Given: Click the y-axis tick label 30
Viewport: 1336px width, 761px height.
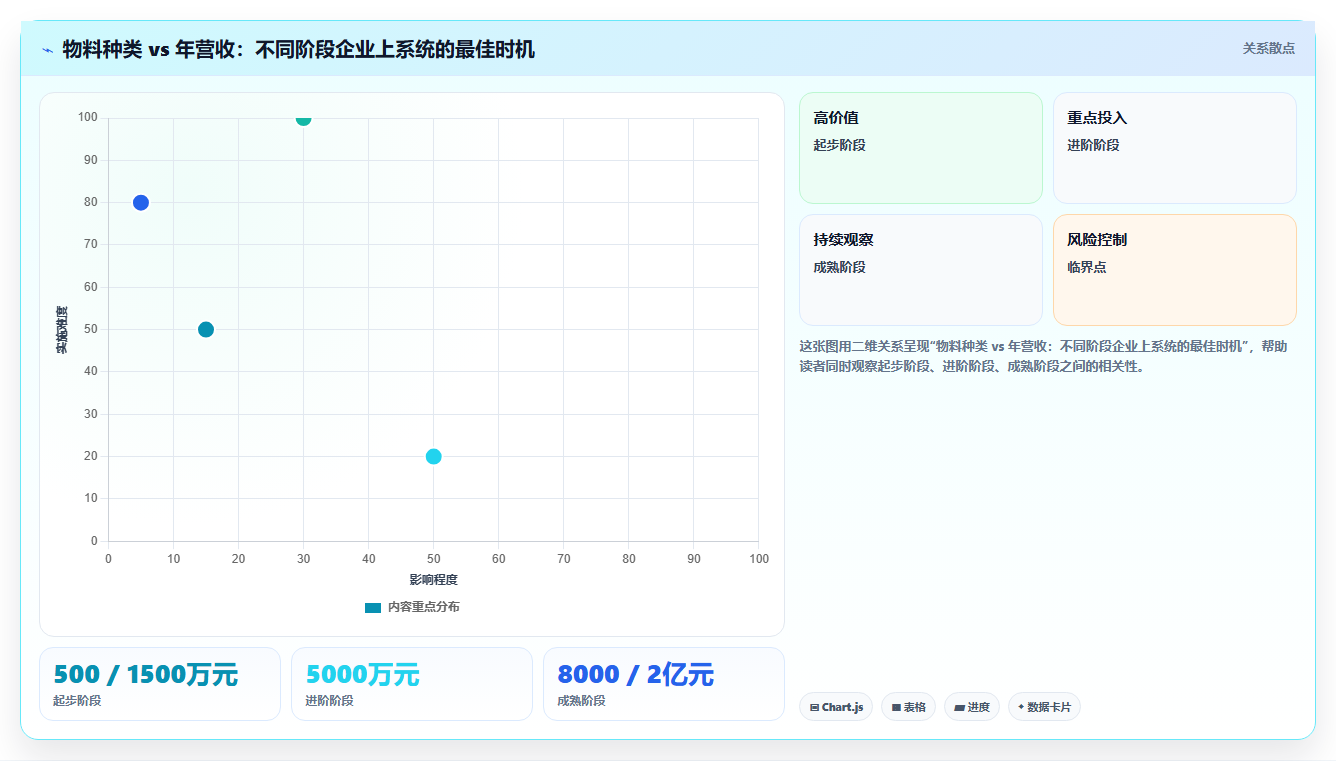Looking at the screenshot, I should [91, 414].
